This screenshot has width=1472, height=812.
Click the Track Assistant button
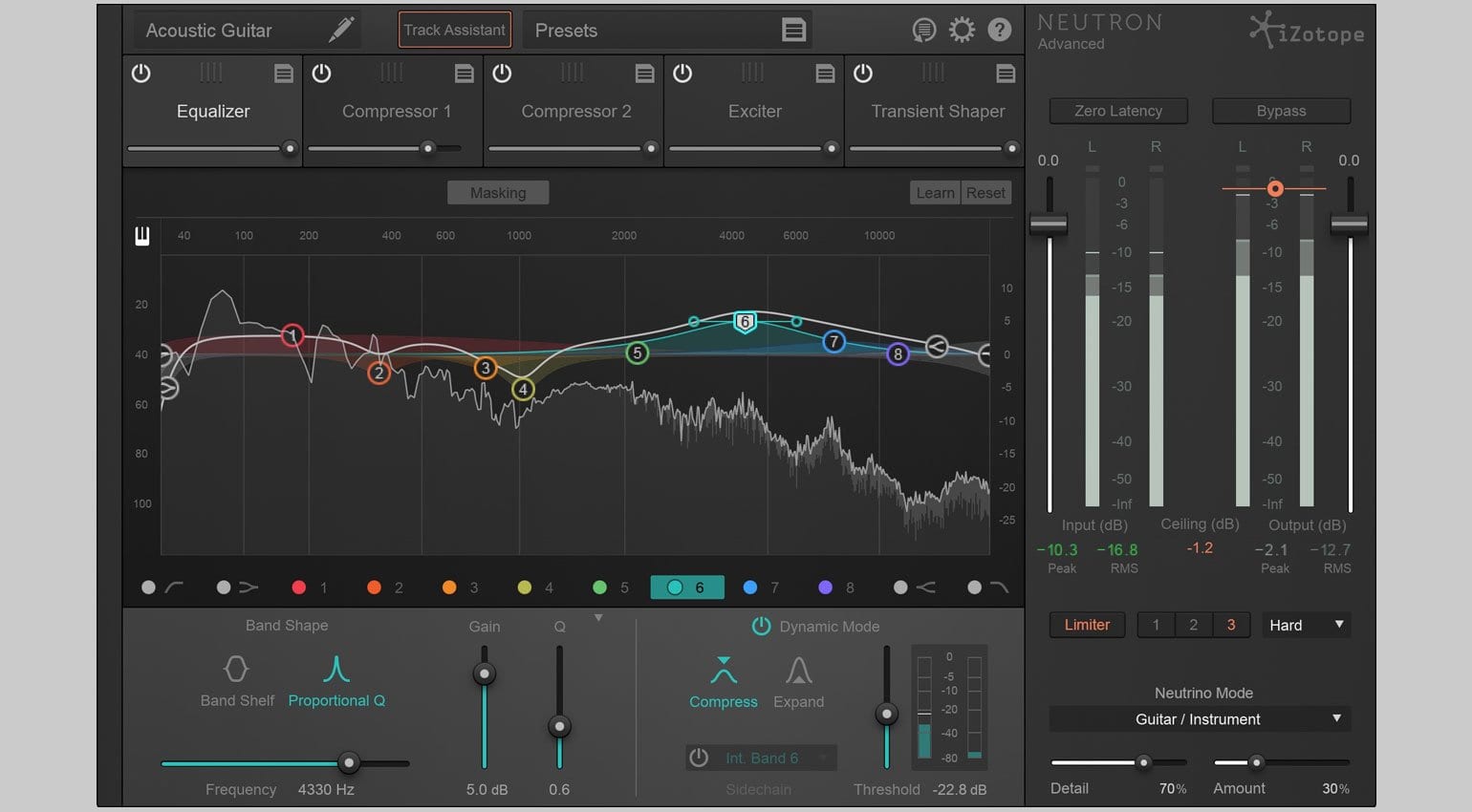click(455, 30)
